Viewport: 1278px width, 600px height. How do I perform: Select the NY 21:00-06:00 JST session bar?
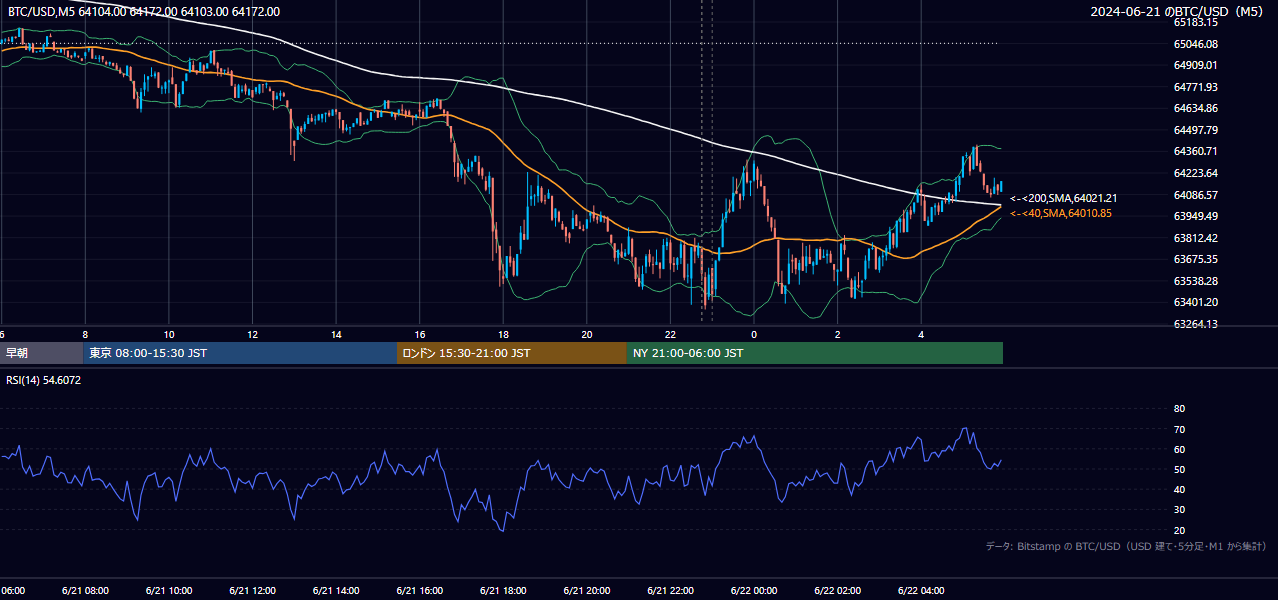click(x=815, y=353)
